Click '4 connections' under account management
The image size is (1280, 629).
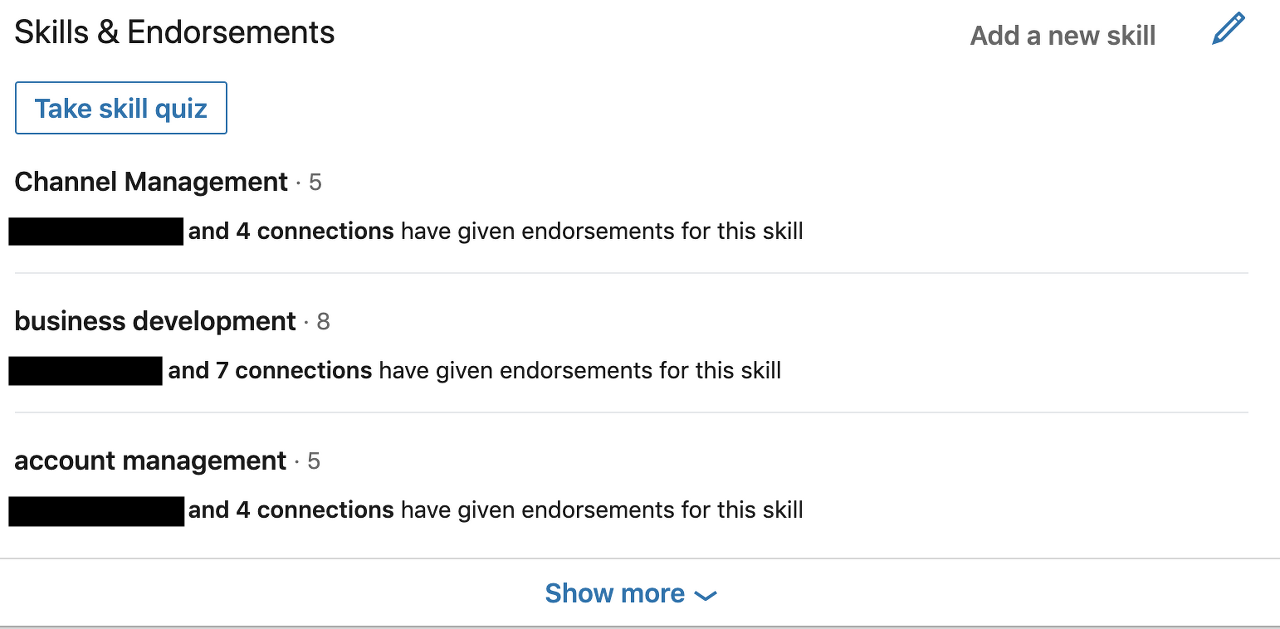(x=315, y=510)
